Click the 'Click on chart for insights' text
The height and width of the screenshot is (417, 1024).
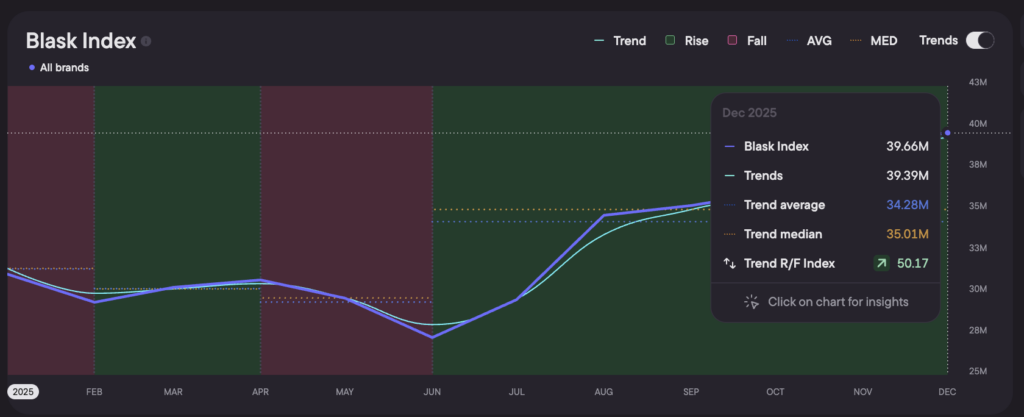838,302
